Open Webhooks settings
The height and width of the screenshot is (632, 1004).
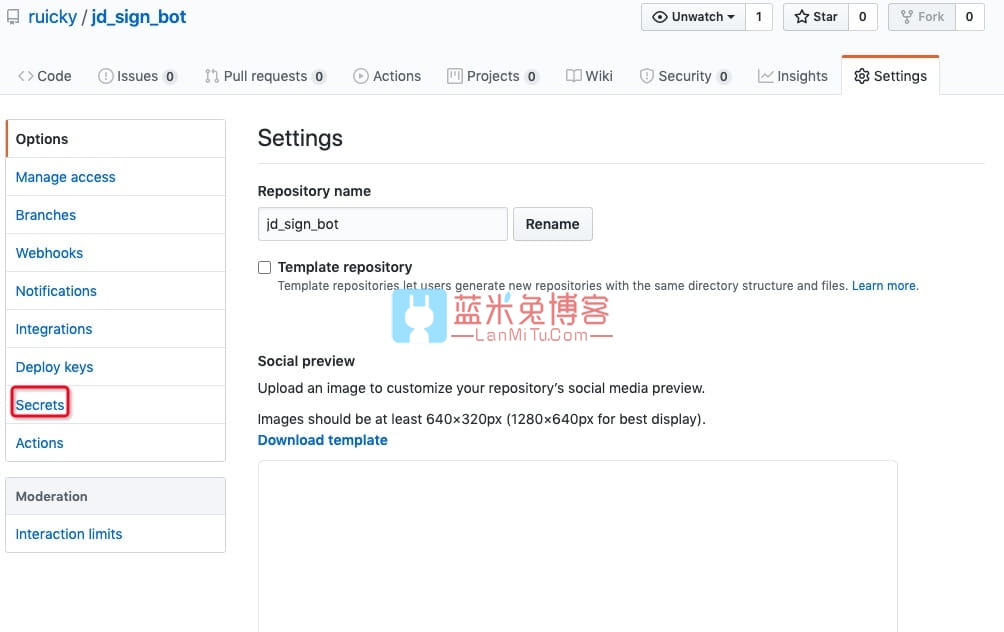[115, 253]
